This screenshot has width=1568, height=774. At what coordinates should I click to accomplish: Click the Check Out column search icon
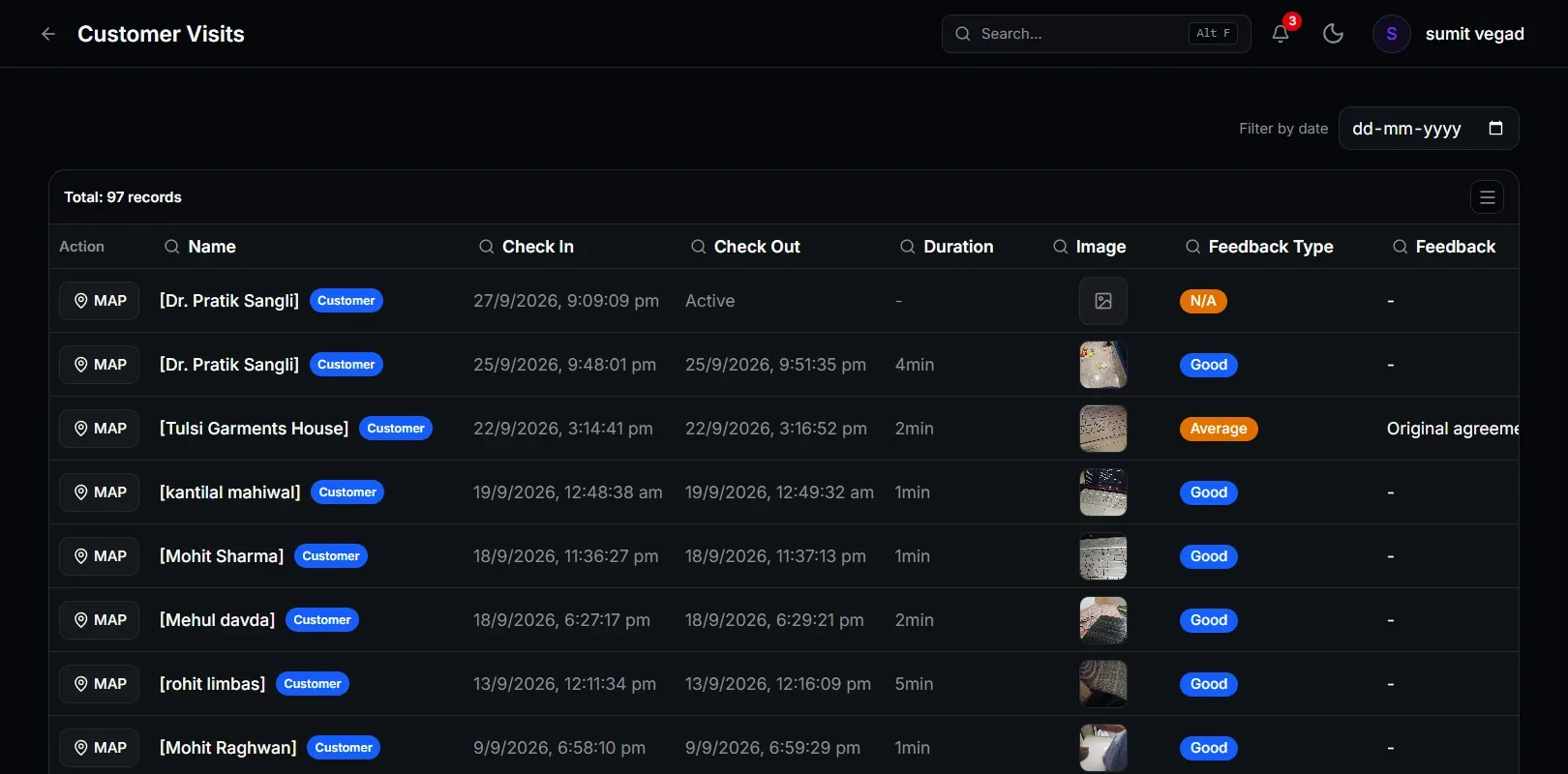pyautogui.click(x=698, y=247)
